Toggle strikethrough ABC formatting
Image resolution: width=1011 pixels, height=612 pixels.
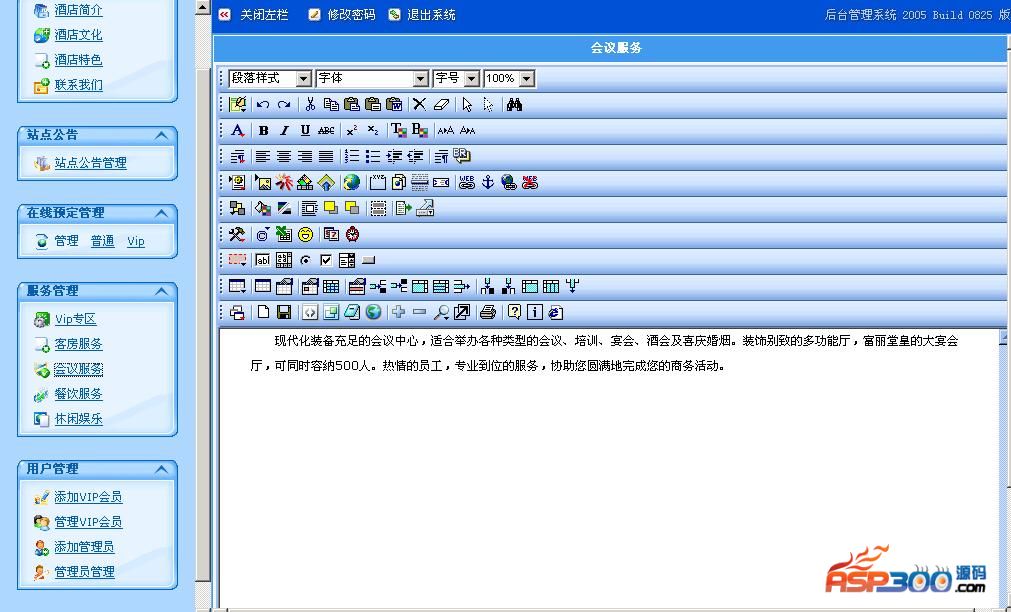(326, 131)
